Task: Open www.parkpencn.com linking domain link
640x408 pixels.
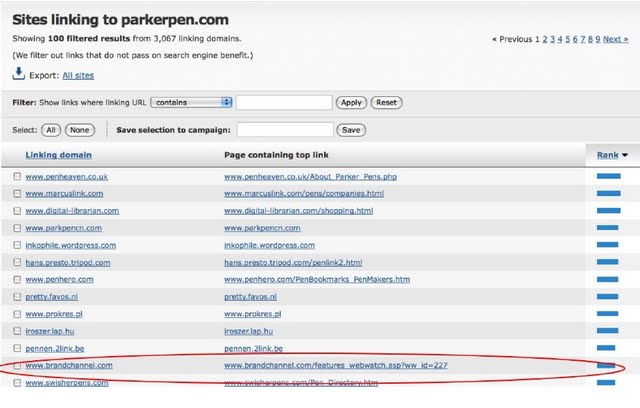Action: click(63, 228)
